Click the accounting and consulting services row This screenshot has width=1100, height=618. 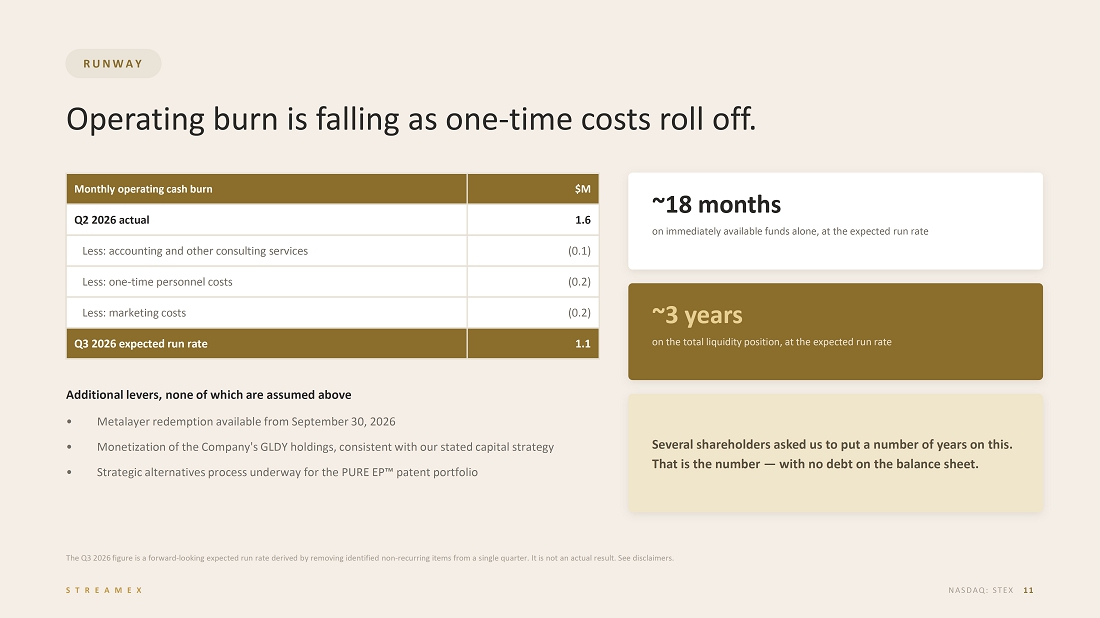tap(333, 250)
